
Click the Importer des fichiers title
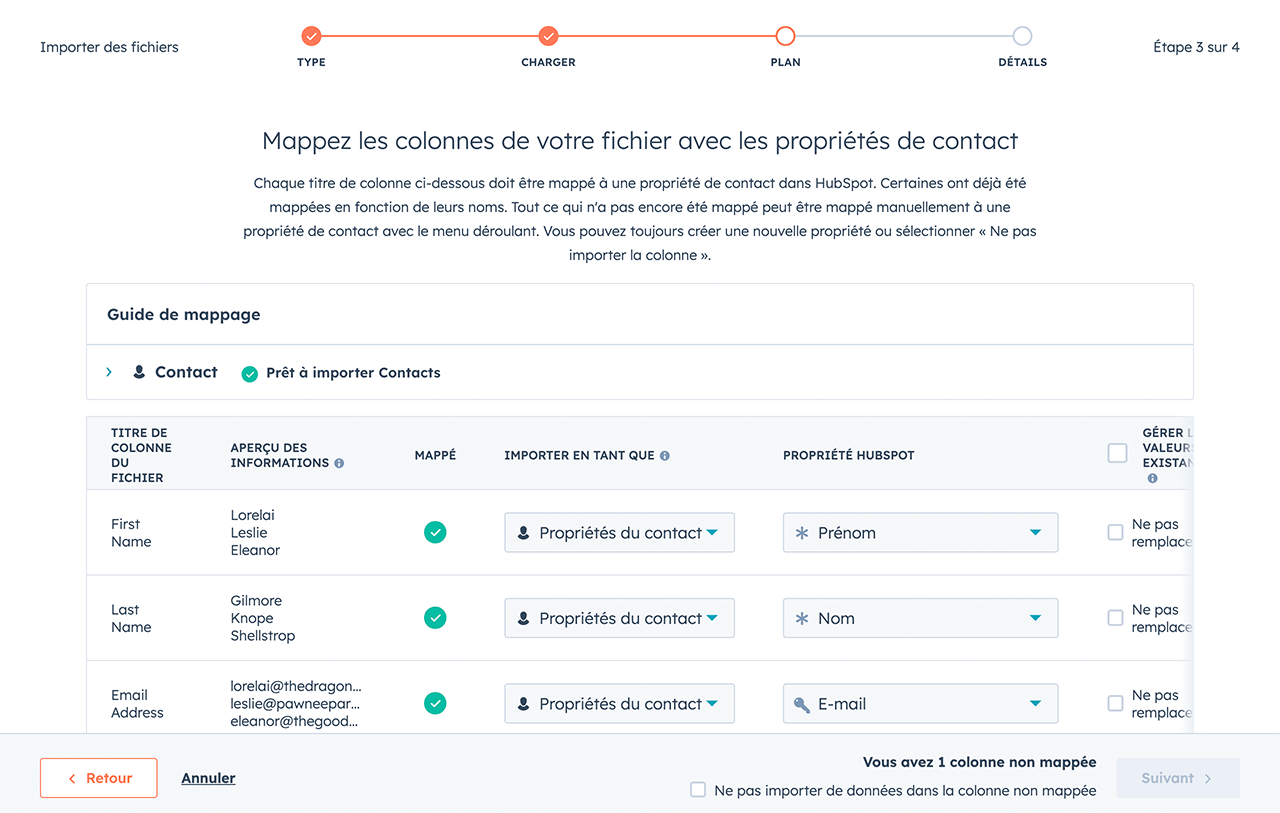point(109,47)
